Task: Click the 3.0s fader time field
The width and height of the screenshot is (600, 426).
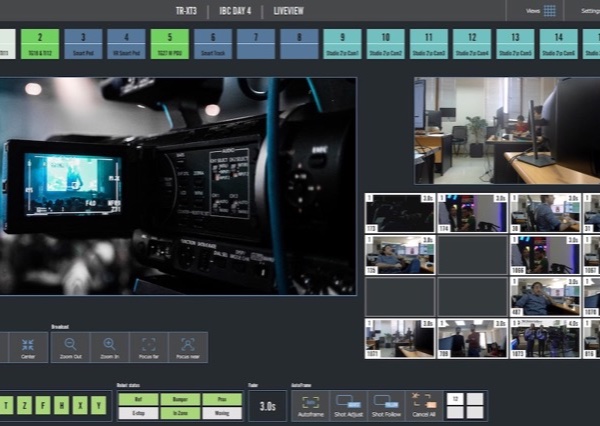Action: [267, 406]
